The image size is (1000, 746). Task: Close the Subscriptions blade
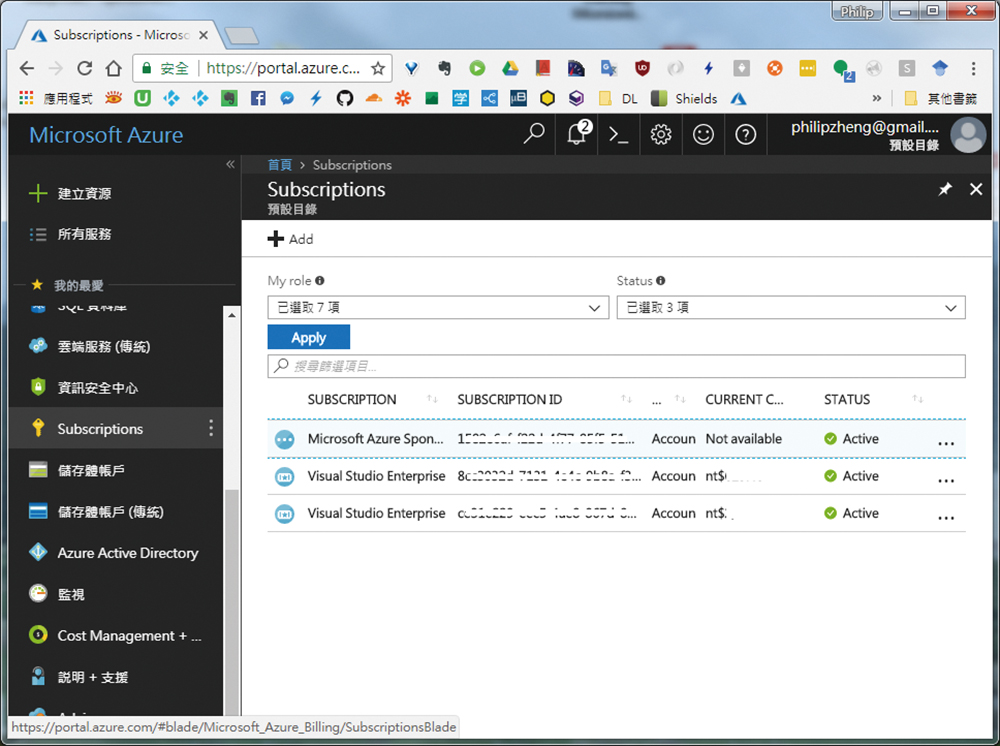point(976,189)
